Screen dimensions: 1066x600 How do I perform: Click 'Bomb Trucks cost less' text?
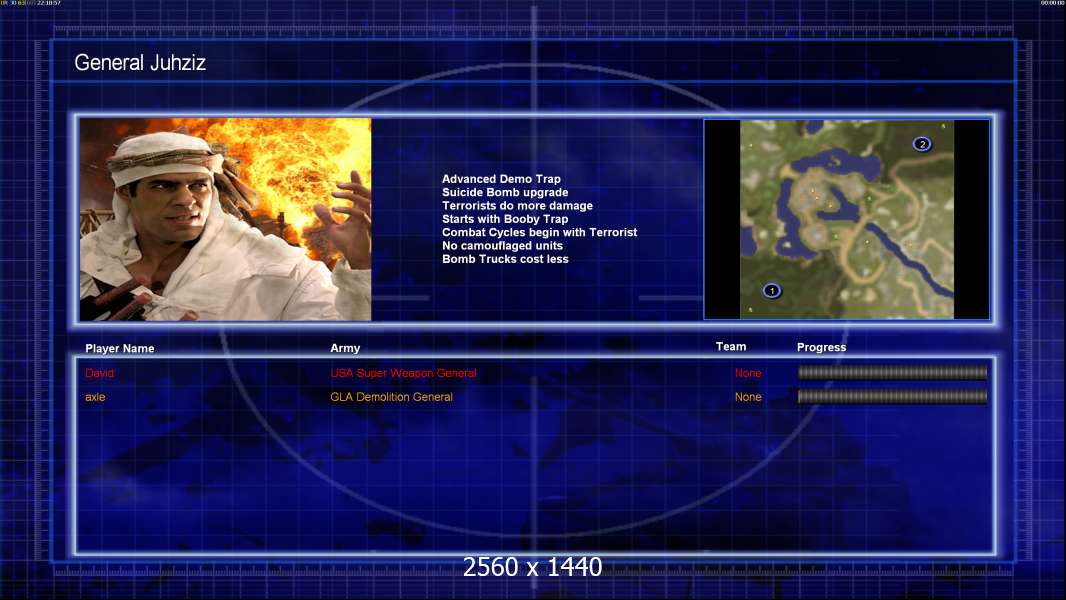(505, 259)
